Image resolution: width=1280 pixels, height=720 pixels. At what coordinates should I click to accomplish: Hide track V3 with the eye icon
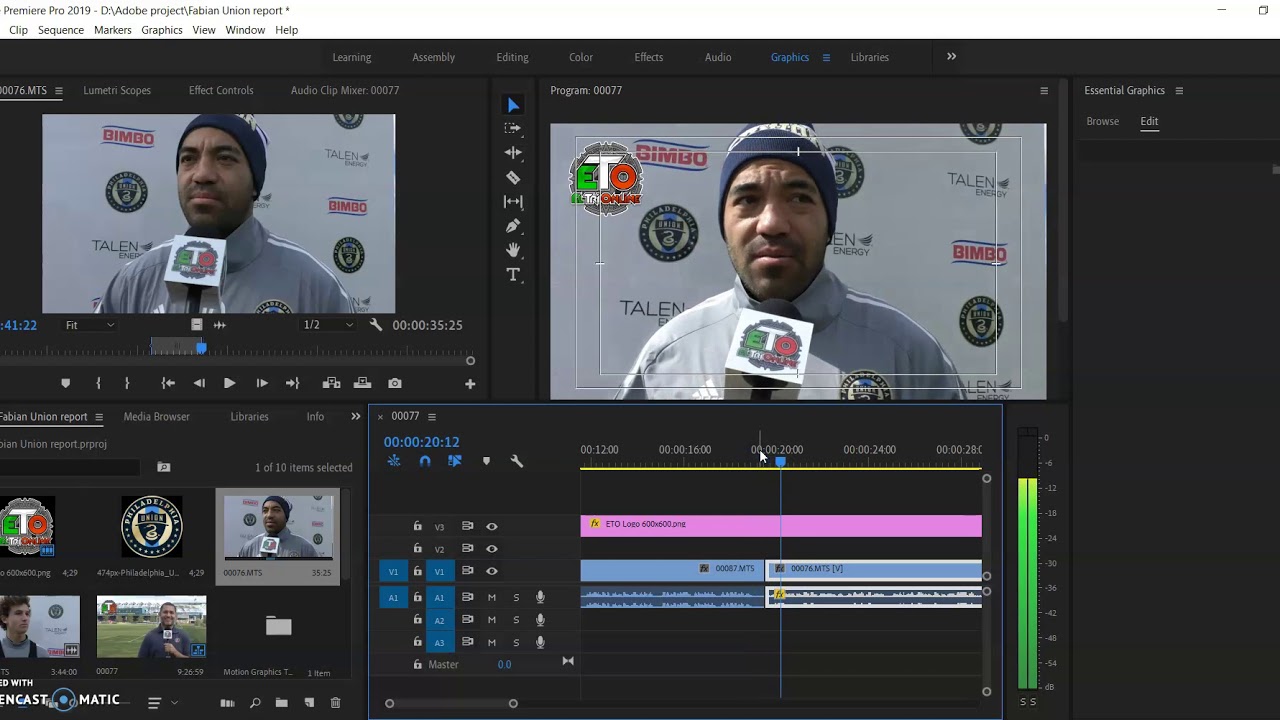[491, 526]
